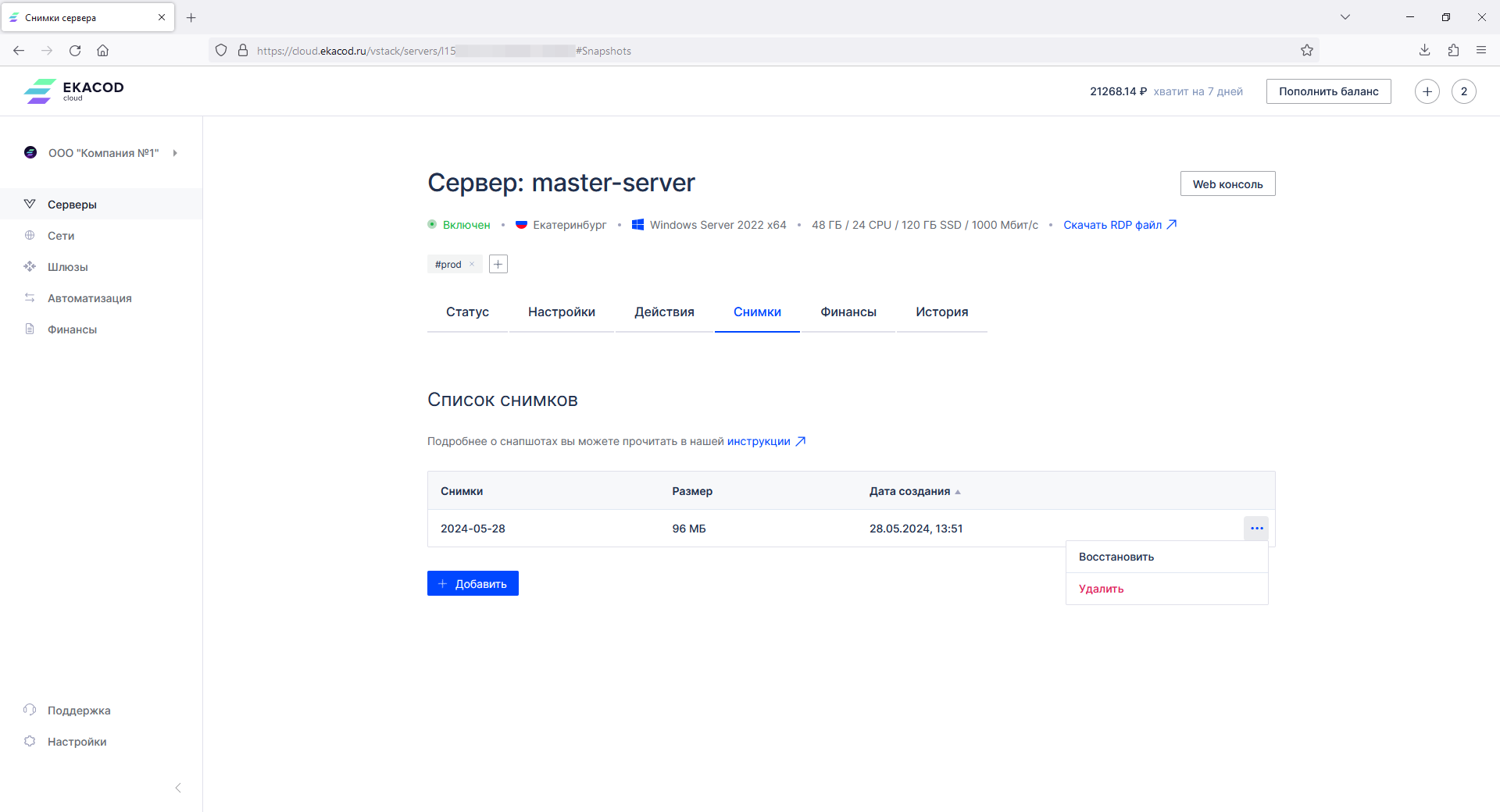Open the Web консоль button
This screenshot has height=812, width=1500.
(1227, 184)
